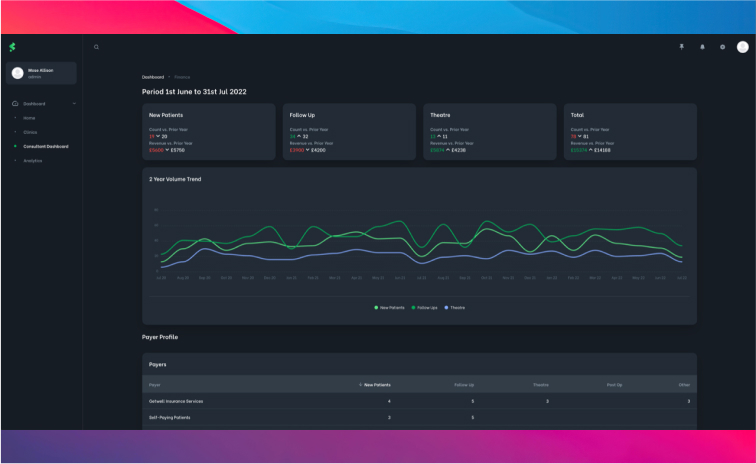Viewport: 756px width, 464px height.
Task: Click the New Patients summary card title
Action: pos(166,115)
